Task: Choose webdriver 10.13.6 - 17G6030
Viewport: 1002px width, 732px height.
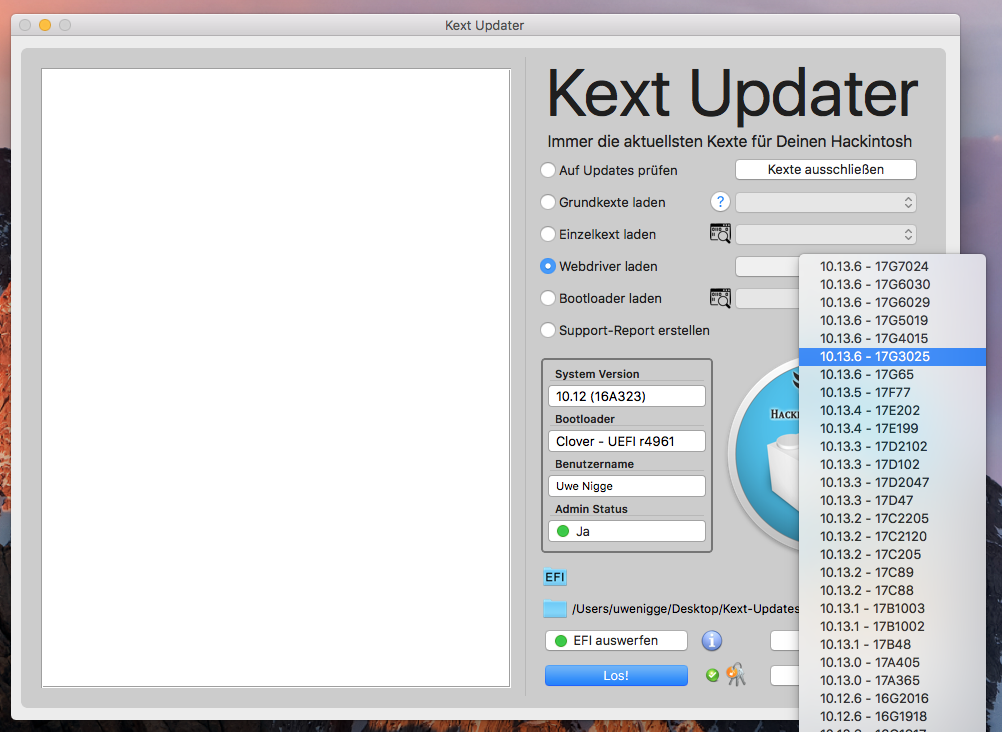Action: point(892,284)
